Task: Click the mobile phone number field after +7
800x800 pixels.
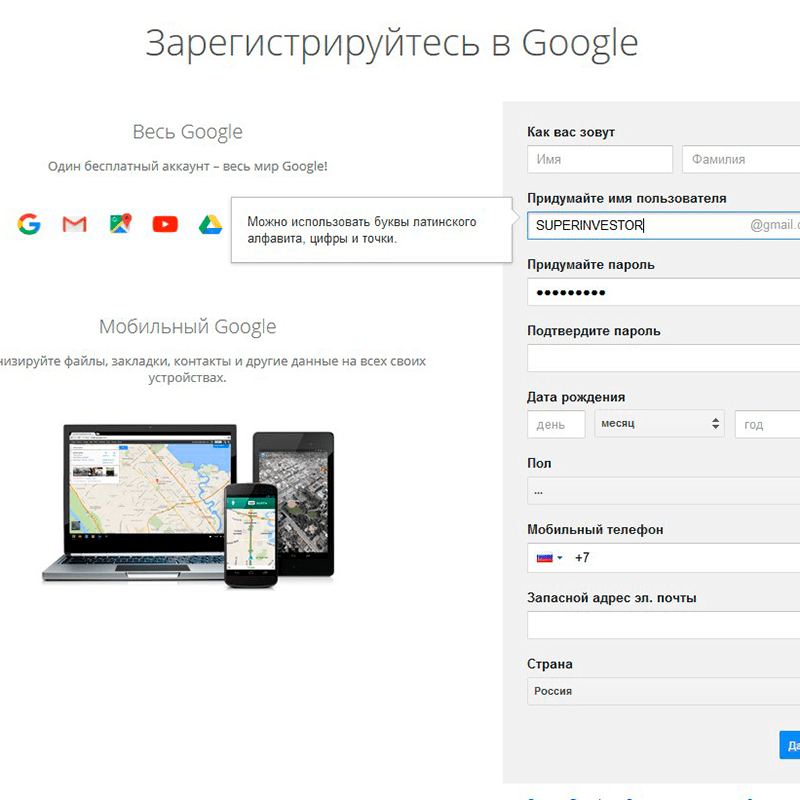Action: pyautogui.click(x=690, y=558)
